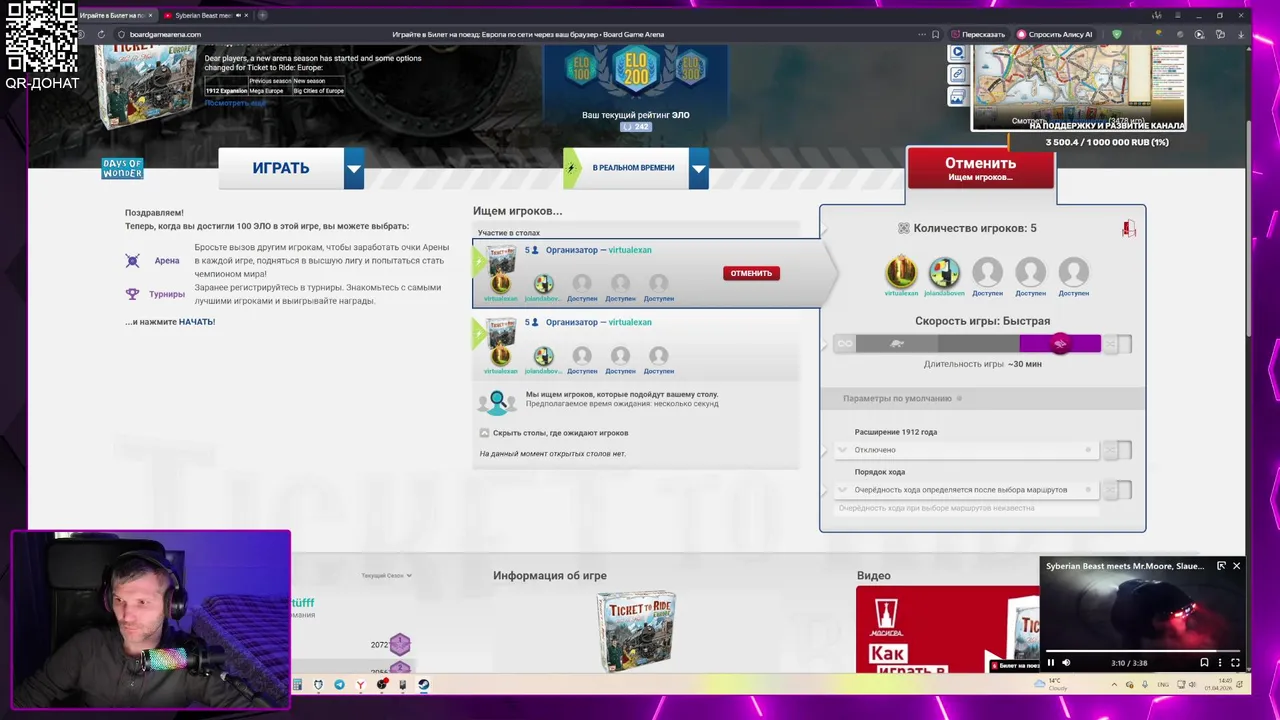Expand the 'Расширение 1912 года' dropdown
Image resolution: width=1280 pixels, height=720 pixels.
point(966,450)
